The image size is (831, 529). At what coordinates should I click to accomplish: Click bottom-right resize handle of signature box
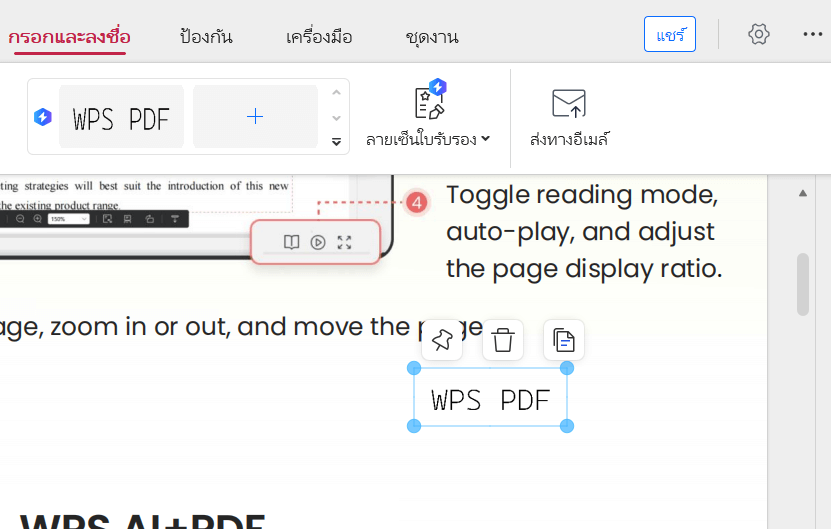(x=567, y=426)
